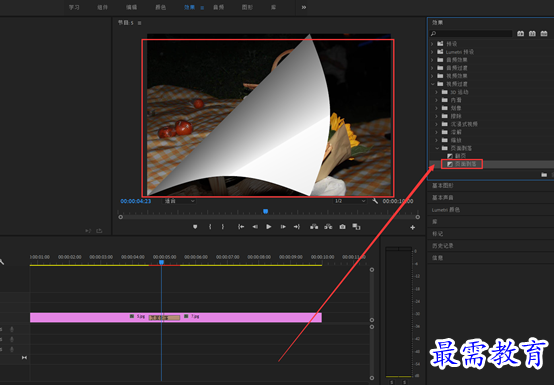The image size is (554, 385).
Task: Click the timeline blue playhead marker
Action: pyautogui.click(x=161, y=262)
